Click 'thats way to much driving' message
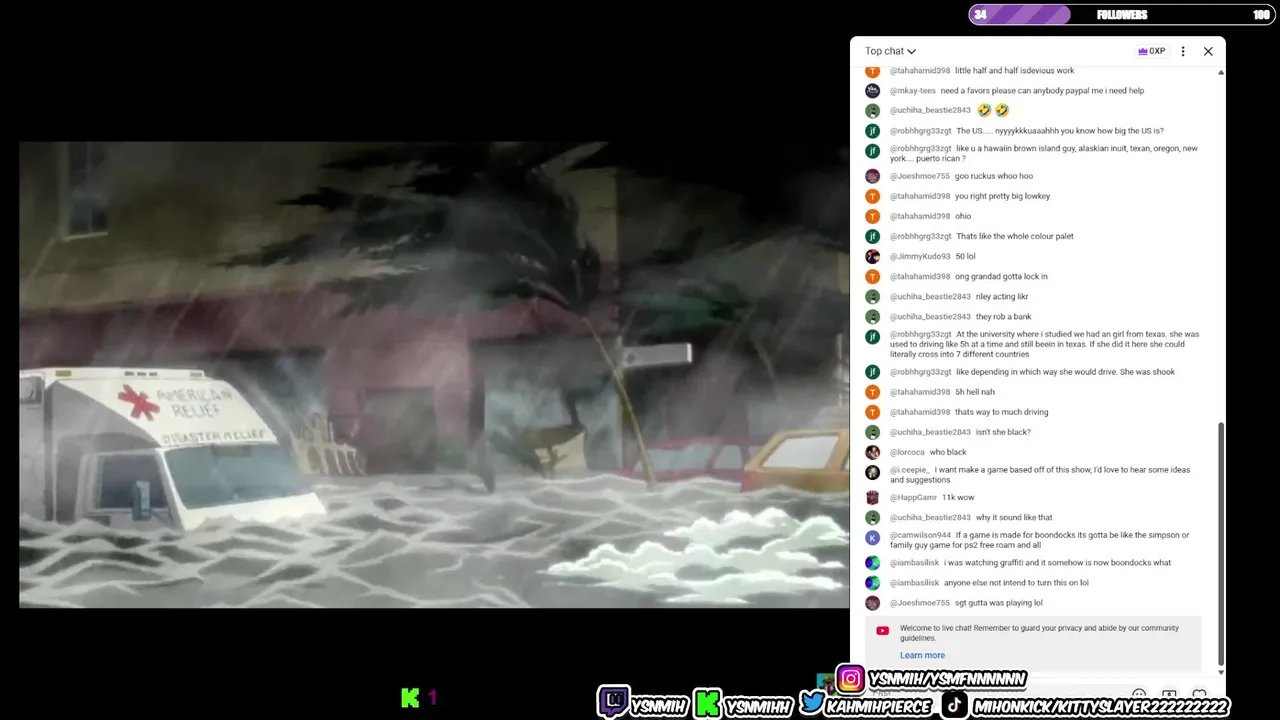This screenshot has width=1280, height=720. click(1002, 412)
